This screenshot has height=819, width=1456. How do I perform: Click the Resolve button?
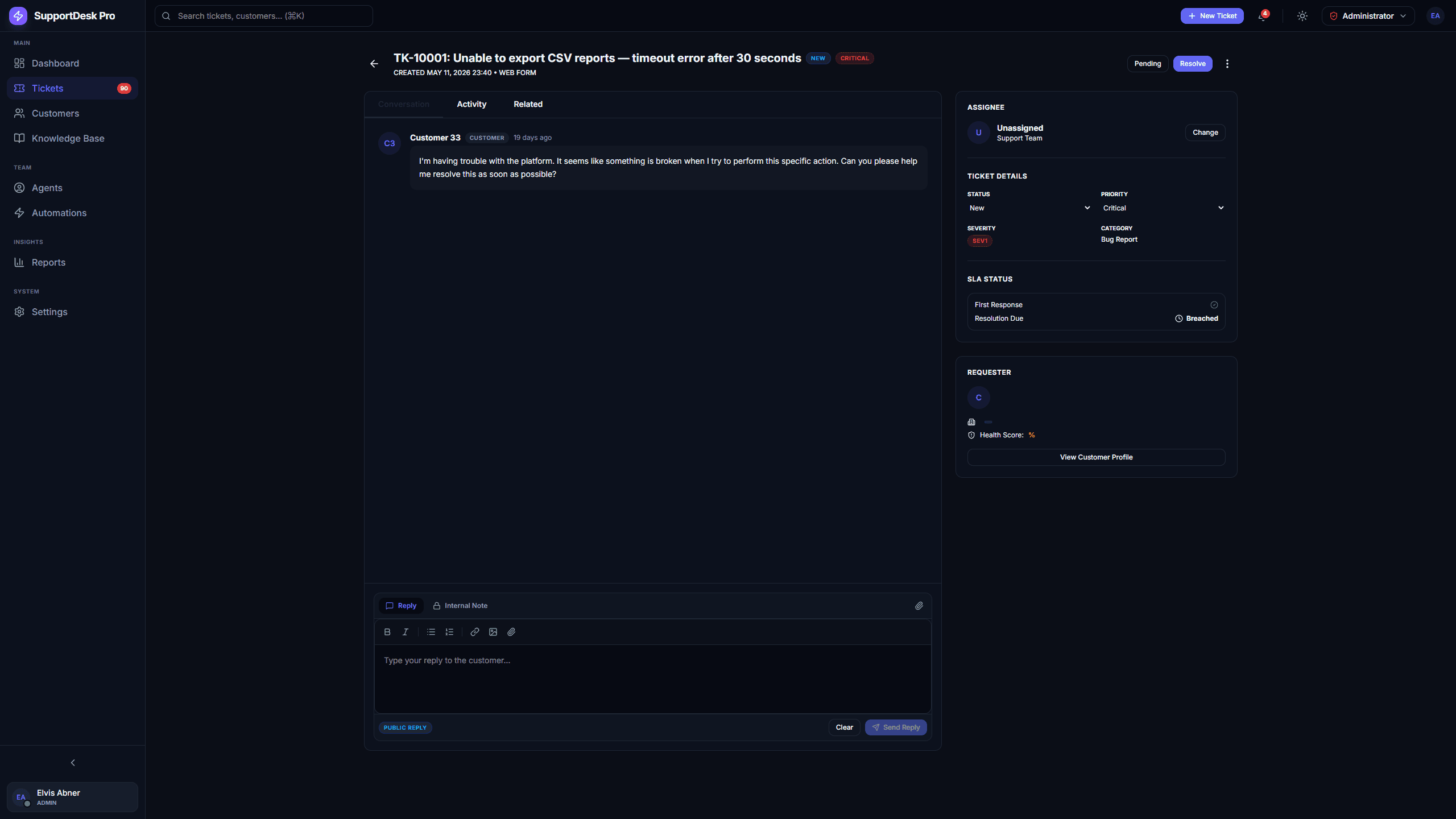(x=1193, y=64)
